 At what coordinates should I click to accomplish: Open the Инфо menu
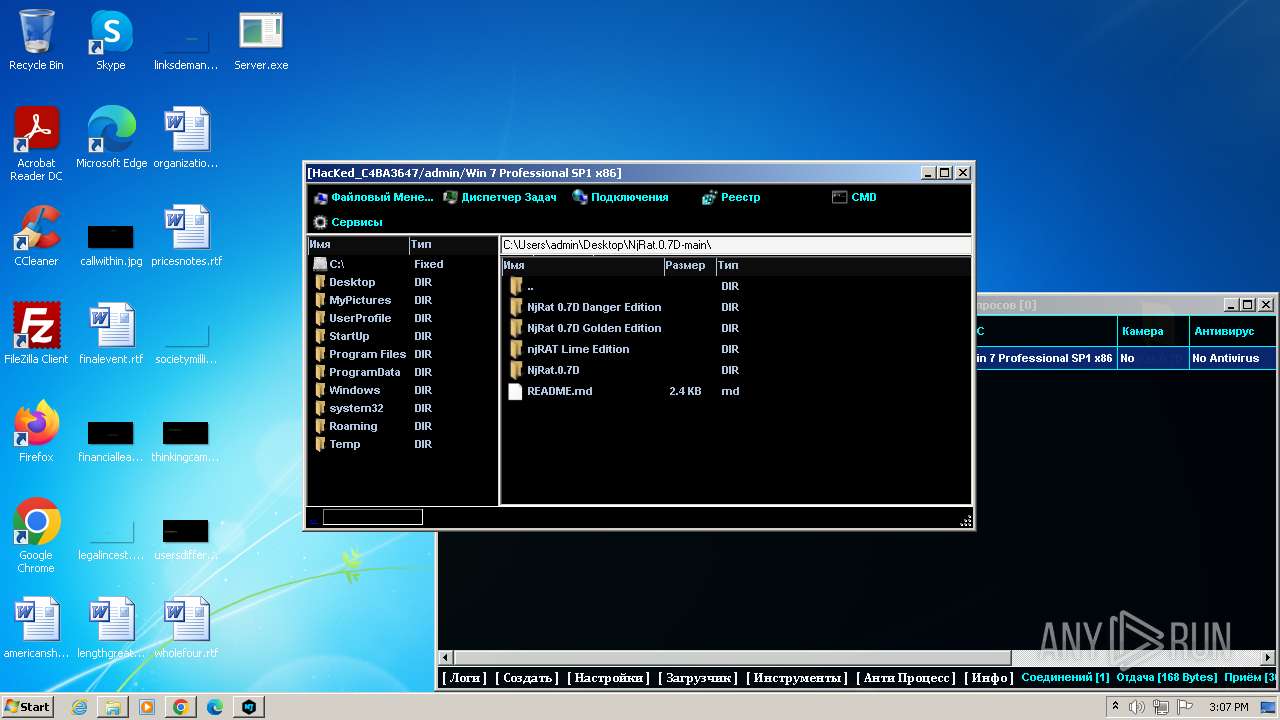click(989, 677)
